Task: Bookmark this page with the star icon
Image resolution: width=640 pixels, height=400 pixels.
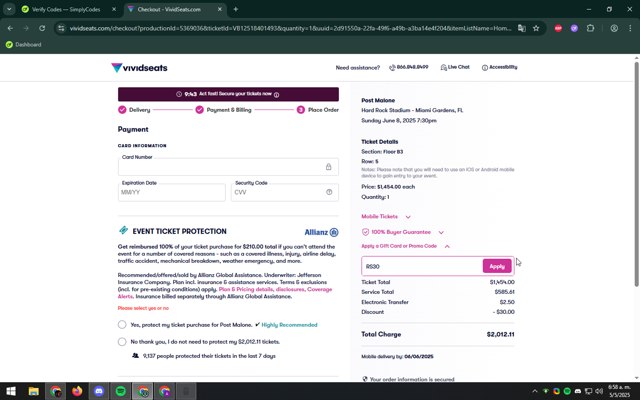Action: pyautogui.click(x=536, y=28)
